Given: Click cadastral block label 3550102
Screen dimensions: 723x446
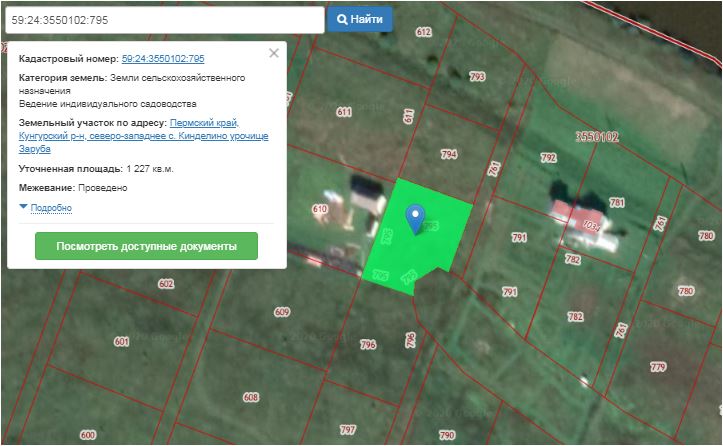Looking at the screenshot, I should [597, 136].
